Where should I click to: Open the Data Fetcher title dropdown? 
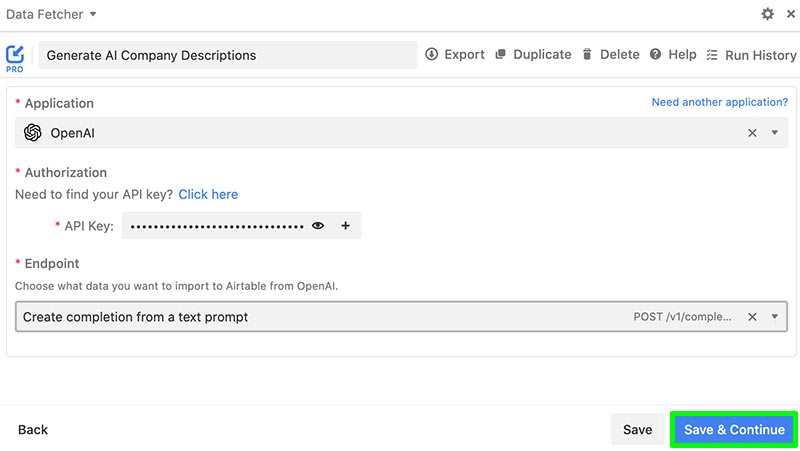[51, 14]
